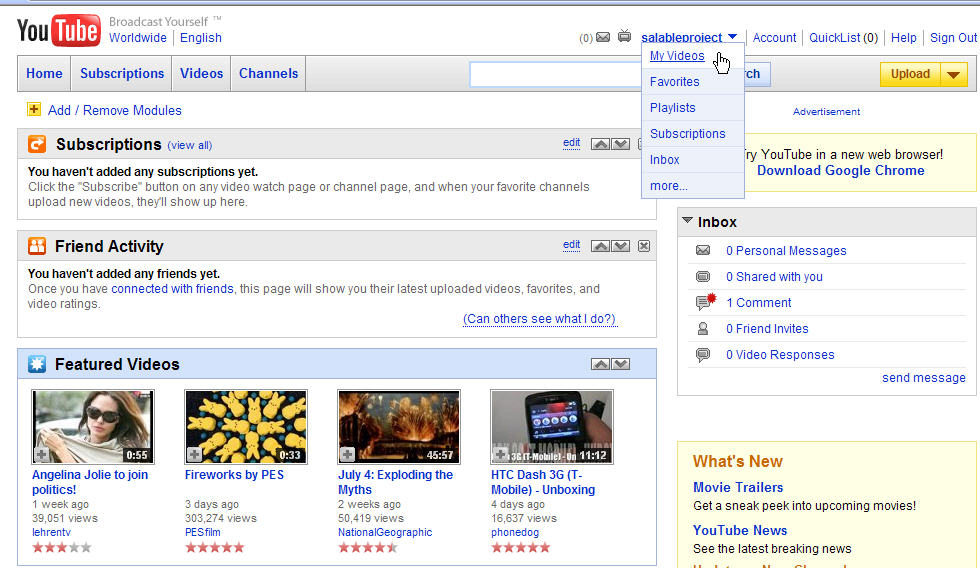
Task: Click Subscriptions view all link
Action: tap(189, 145)
